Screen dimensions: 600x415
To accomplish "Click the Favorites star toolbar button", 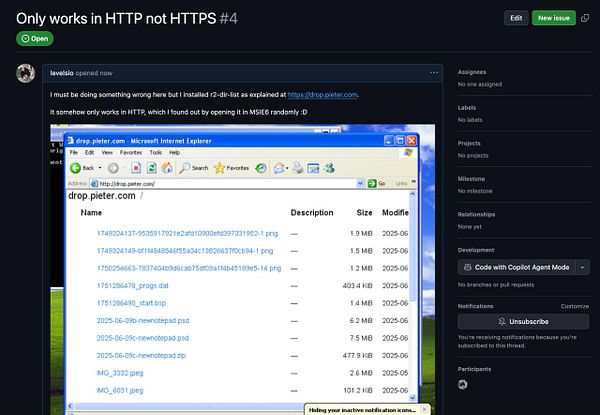I will (x=232, y=168).
